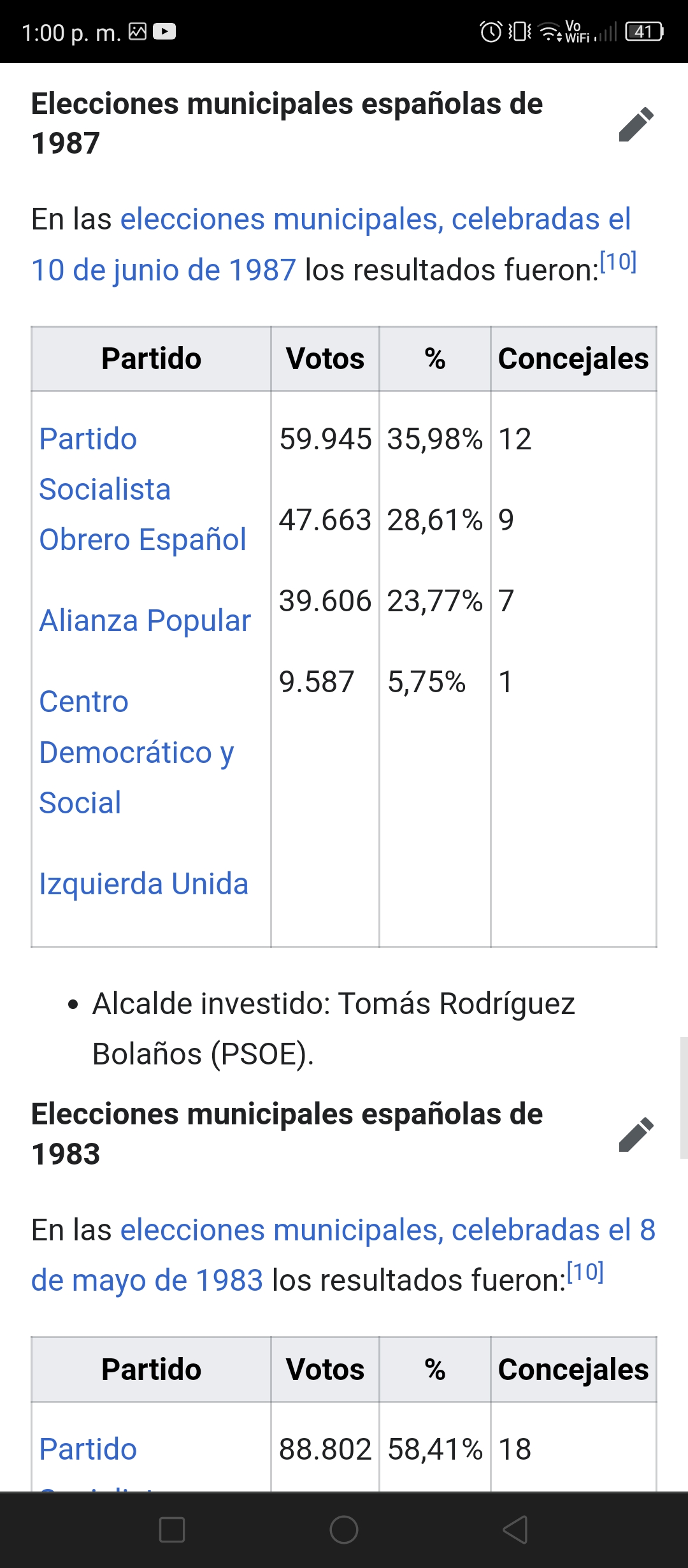688x1568 pixels.
Task: Tap the alarm clock status icon
Action: pos(491,31)
